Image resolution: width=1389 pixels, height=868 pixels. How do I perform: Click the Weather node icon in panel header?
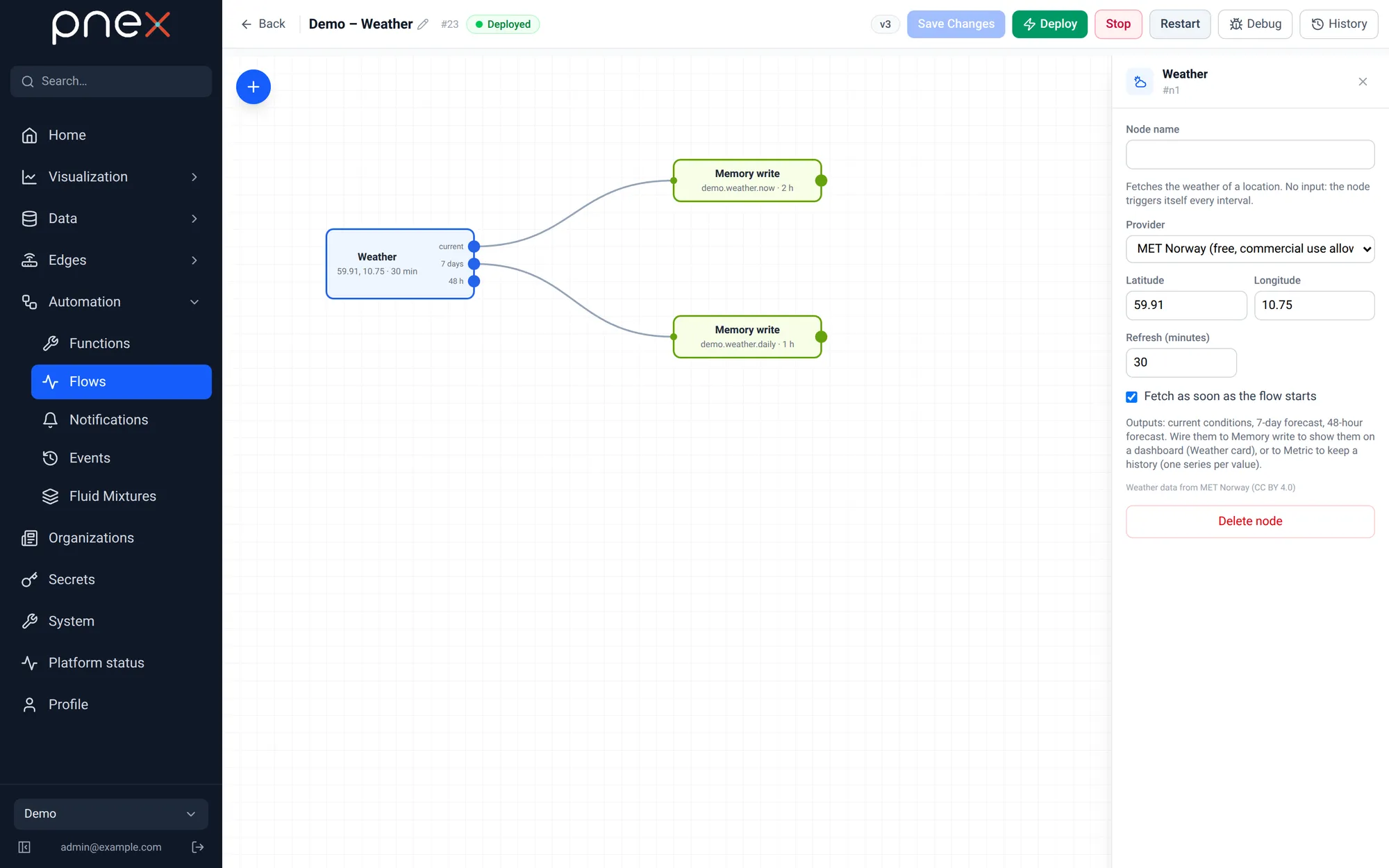coord(1140,82)
